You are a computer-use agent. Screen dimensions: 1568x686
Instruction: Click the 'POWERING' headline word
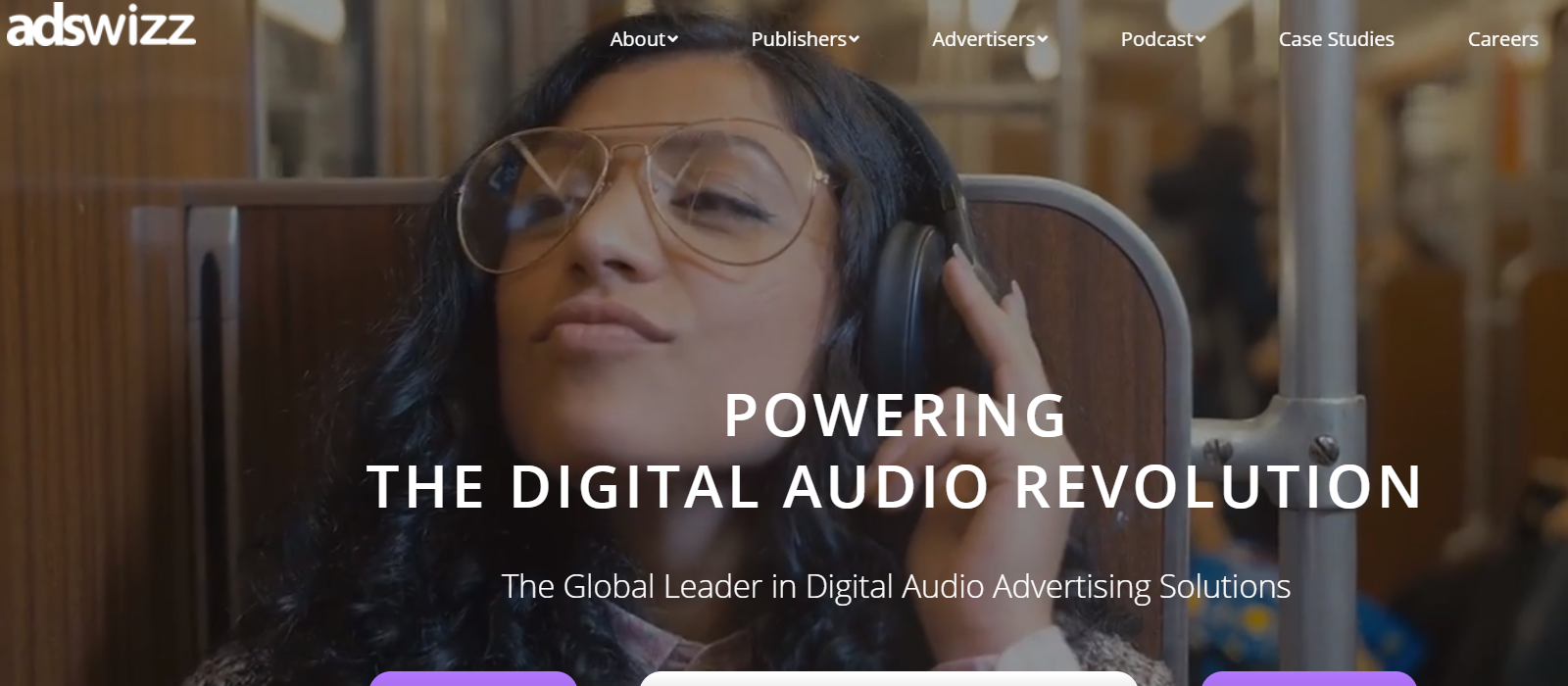click(896, 416)
